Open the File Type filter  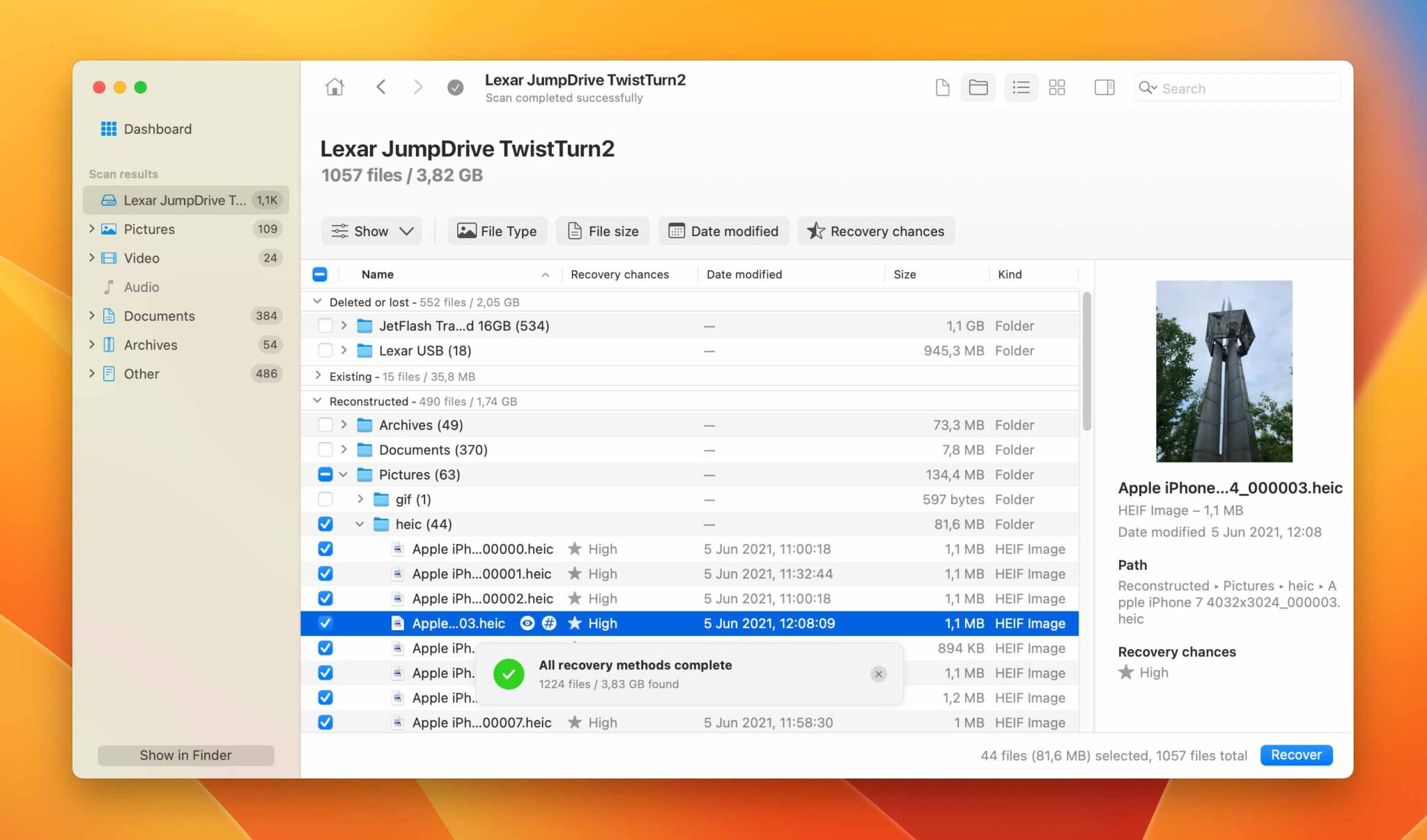(x=497, y=231)
